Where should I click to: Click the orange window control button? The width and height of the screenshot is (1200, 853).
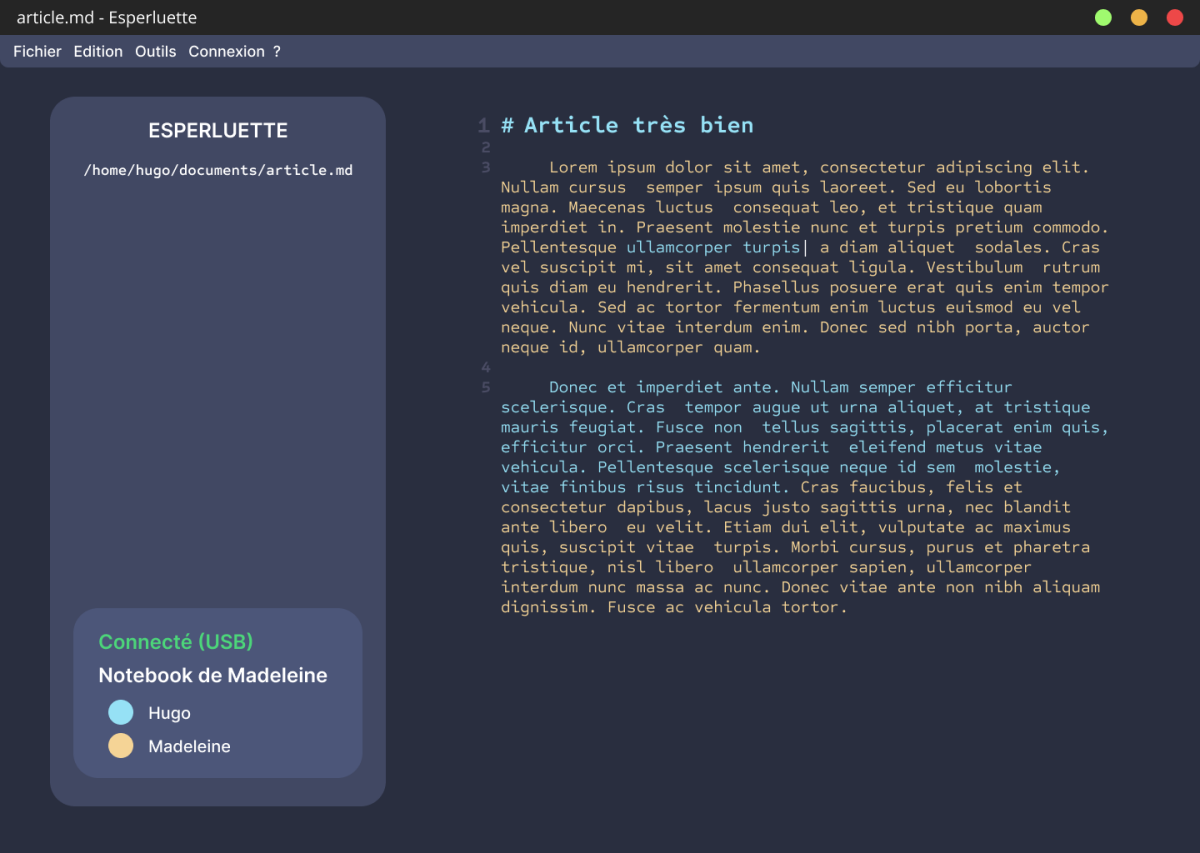[x=1139, y=17]
